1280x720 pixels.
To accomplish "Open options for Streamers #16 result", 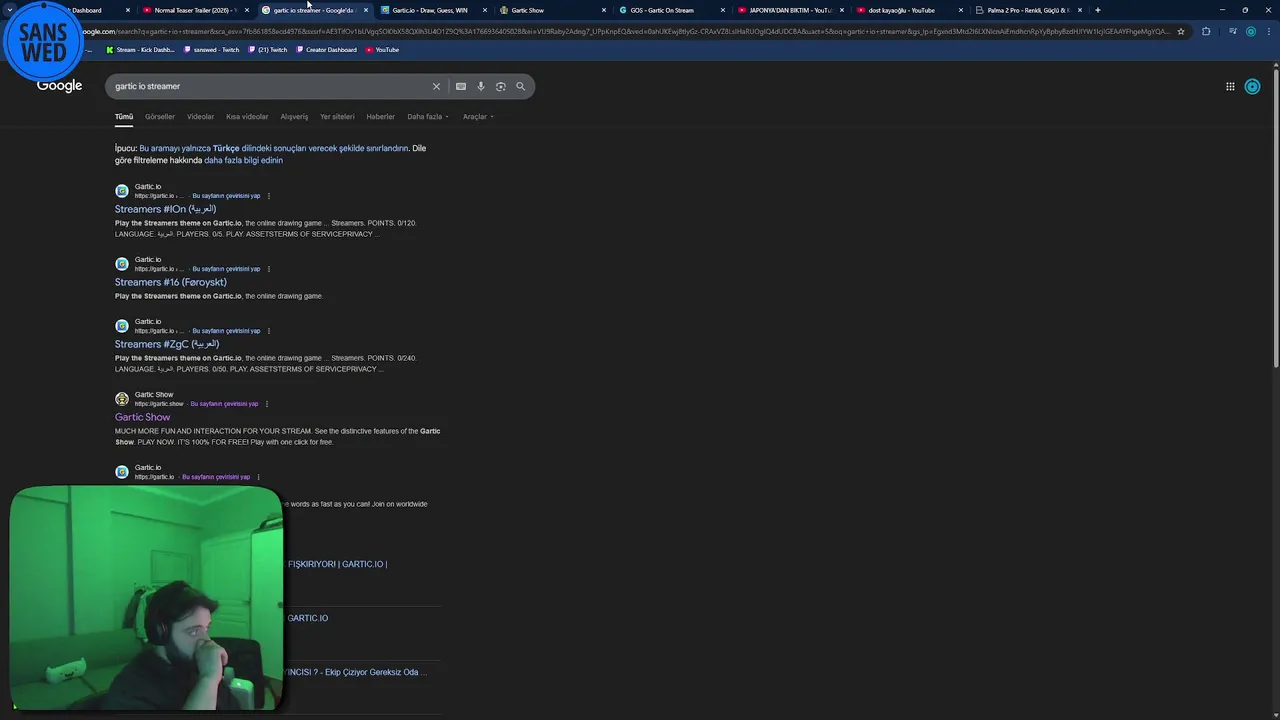I will [269, 269].
